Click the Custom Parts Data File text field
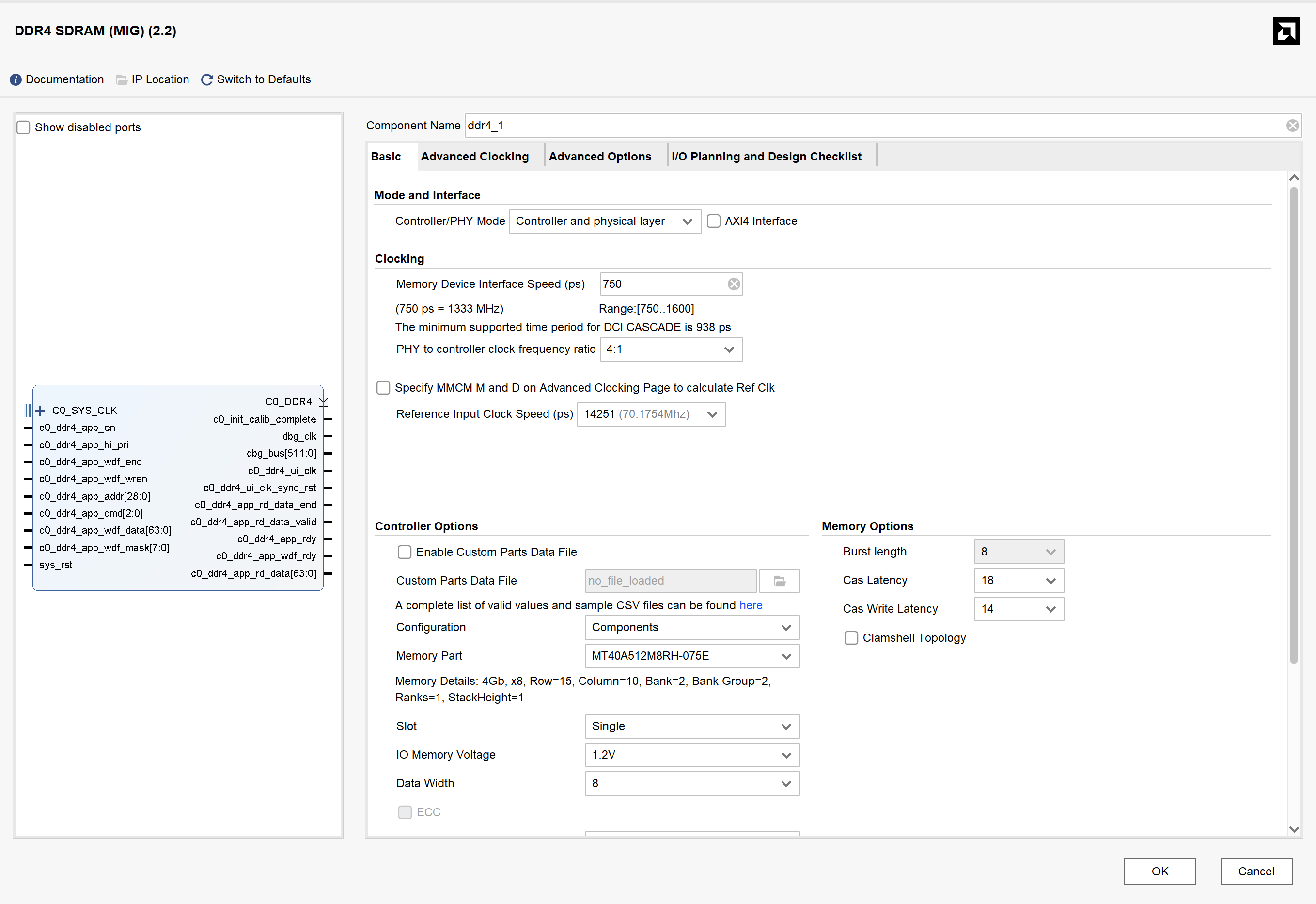The image size is (1316, 904). (671, 581)
